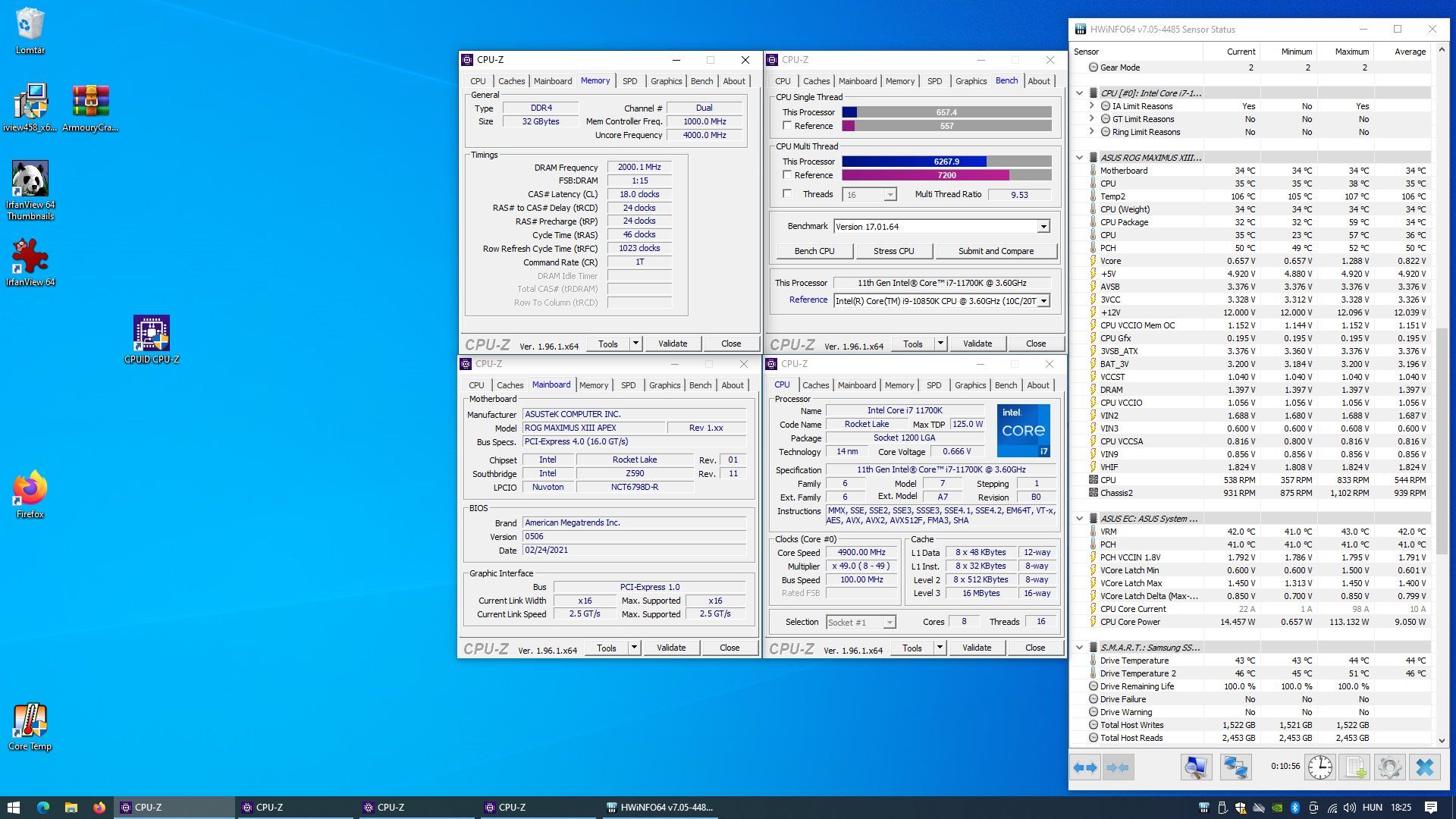
Task: Open Windows Security shield tray icon
Action: click(x=1241, y=808)
